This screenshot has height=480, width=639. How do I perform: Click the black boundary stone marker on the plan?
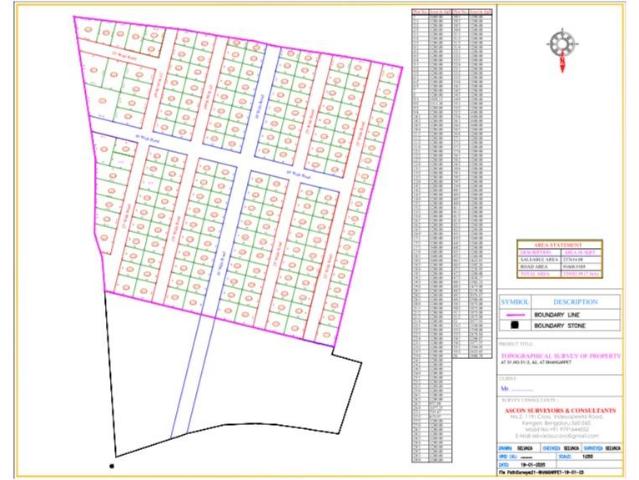[x=112, y=466]
